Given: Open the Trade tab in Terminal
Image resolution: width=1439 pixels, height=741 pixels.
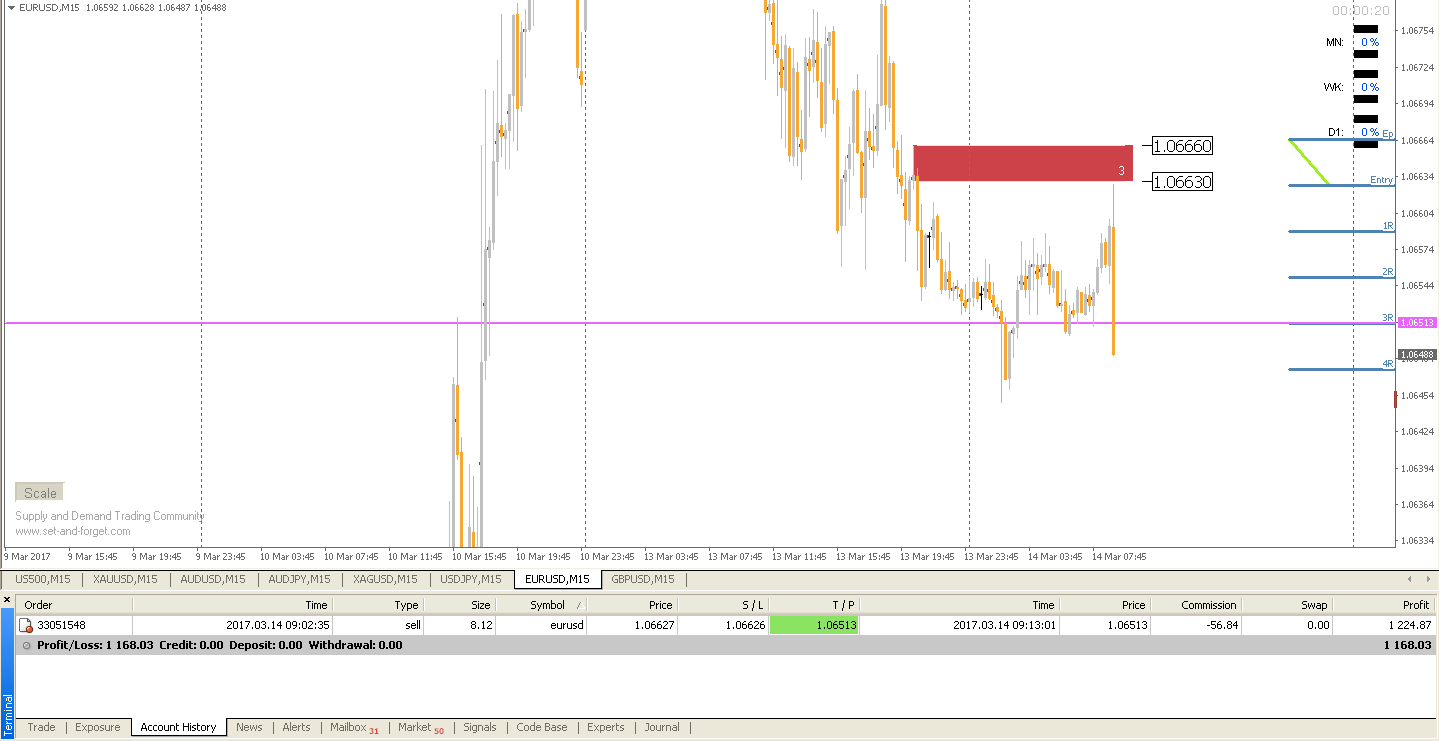Looking at the screenshot, I should point(42,727).
